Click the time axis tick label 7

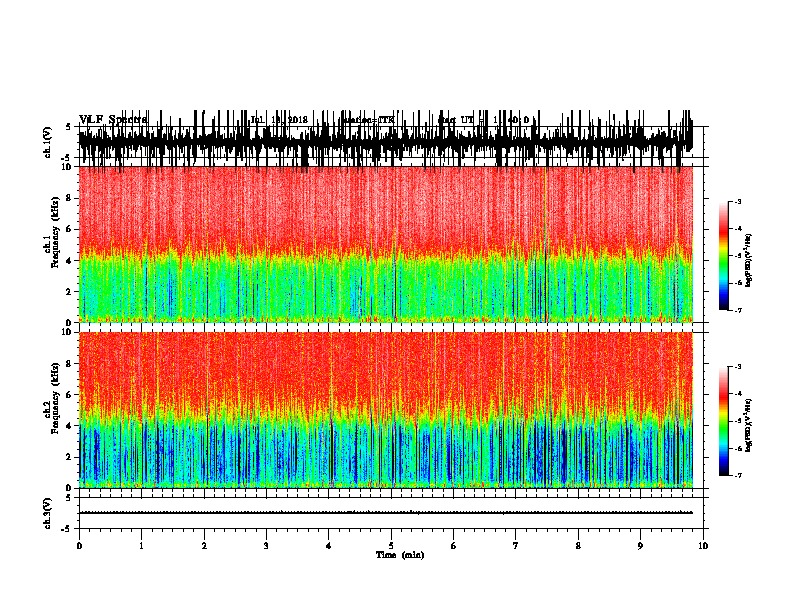click(x=516, y=546)
